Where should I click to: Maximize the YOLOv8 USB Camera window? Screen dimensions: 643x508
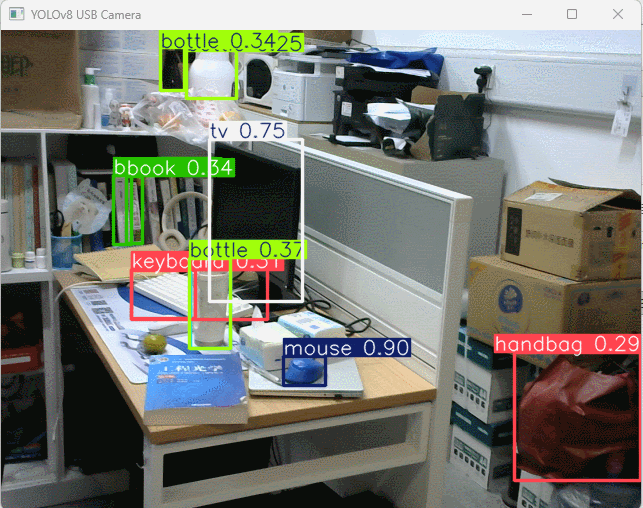coord(572,15)
